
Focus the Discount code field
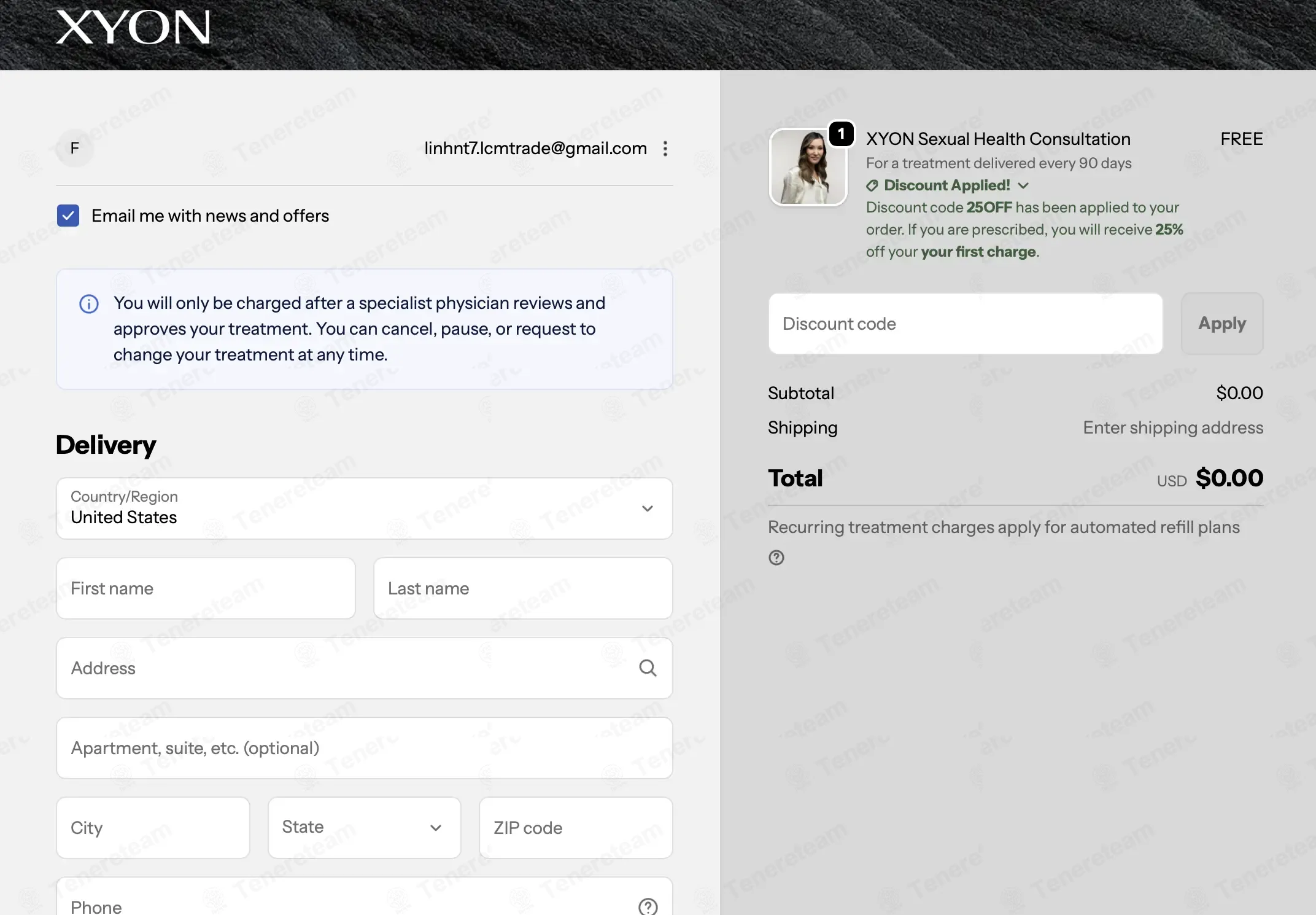[x=966, y=324]
